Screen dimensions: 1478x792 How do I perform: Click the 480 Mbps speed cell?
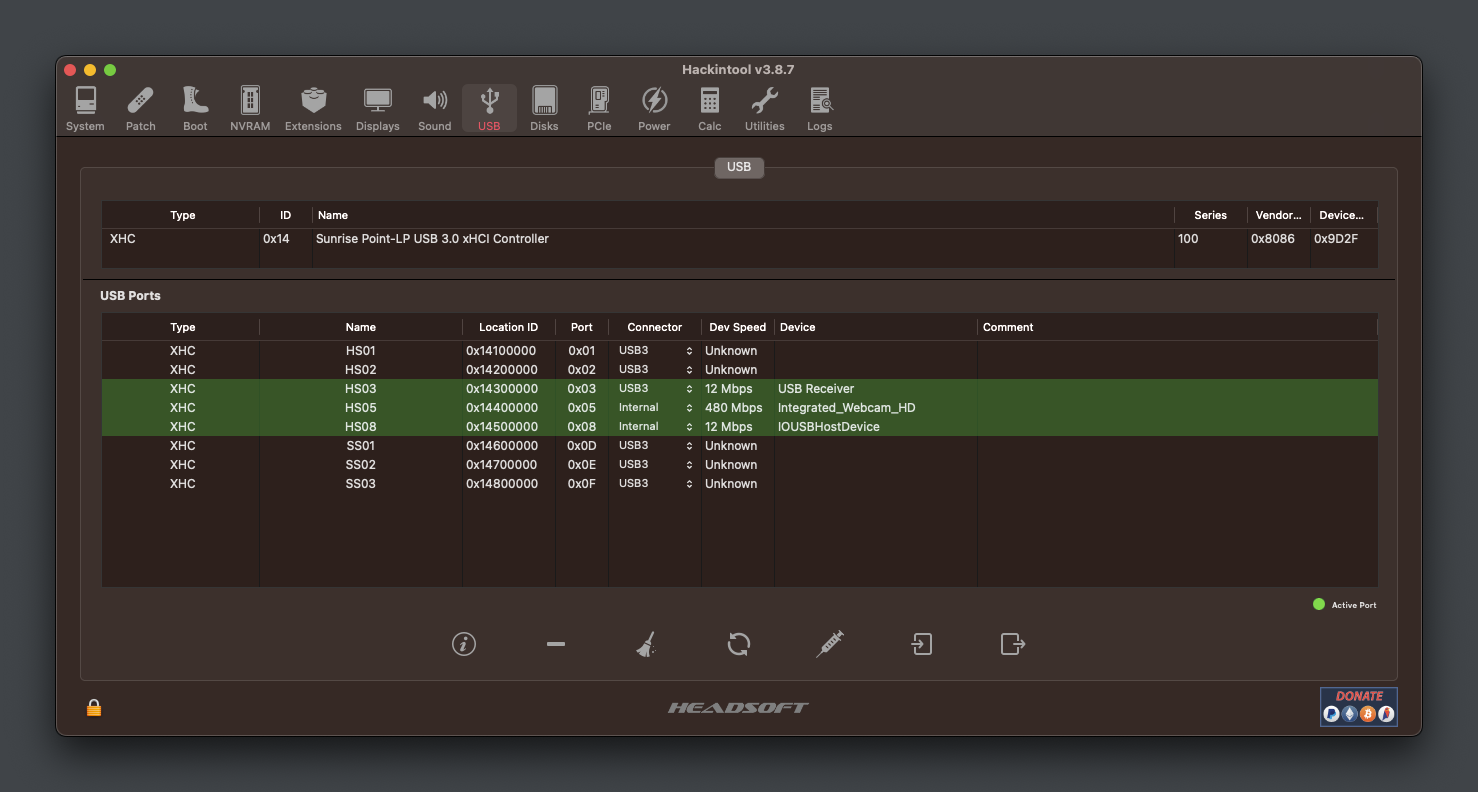(733, 408)
